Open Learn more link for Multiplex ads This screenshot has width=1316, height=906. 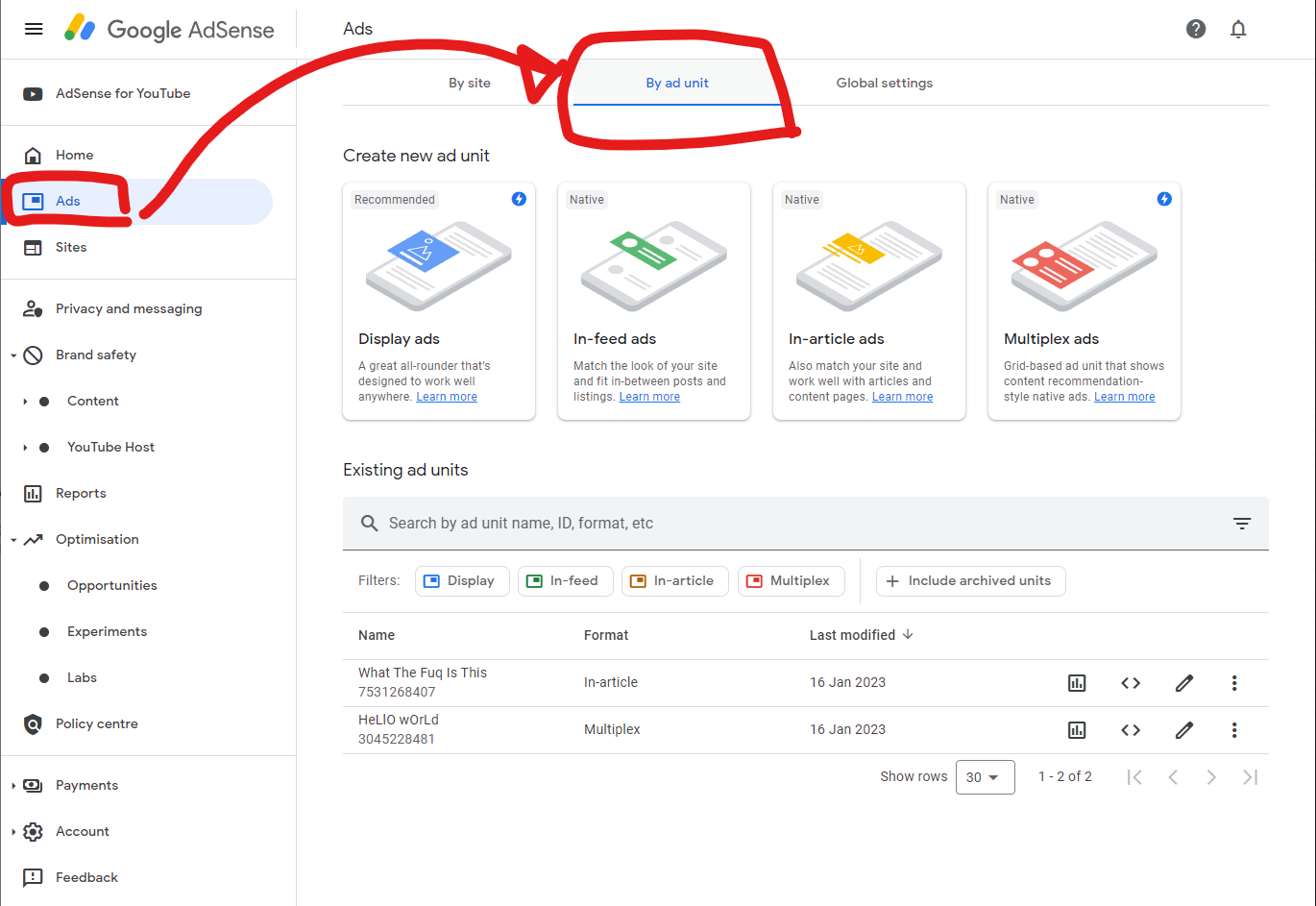(x=1125, y=397)
